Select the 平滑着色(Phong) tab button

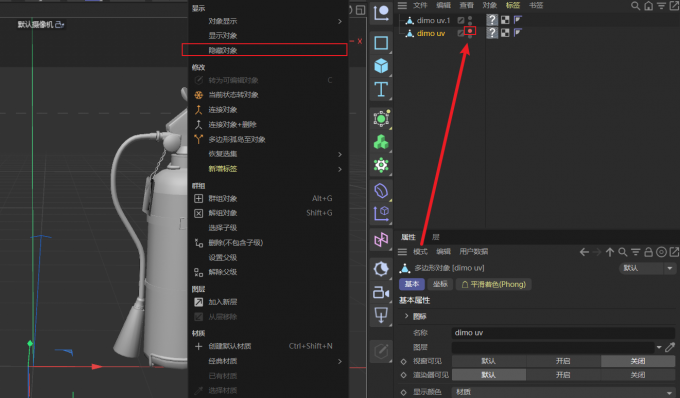(494, 284)
